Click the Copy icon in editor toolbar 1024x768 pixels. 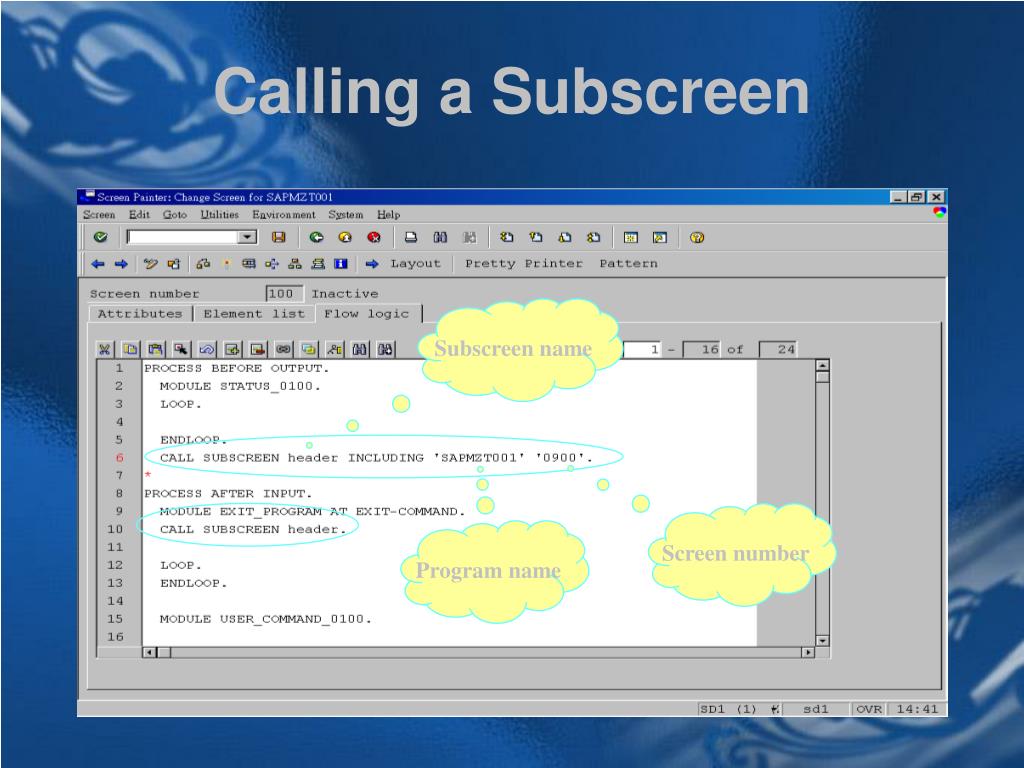[x=131, y=349]
